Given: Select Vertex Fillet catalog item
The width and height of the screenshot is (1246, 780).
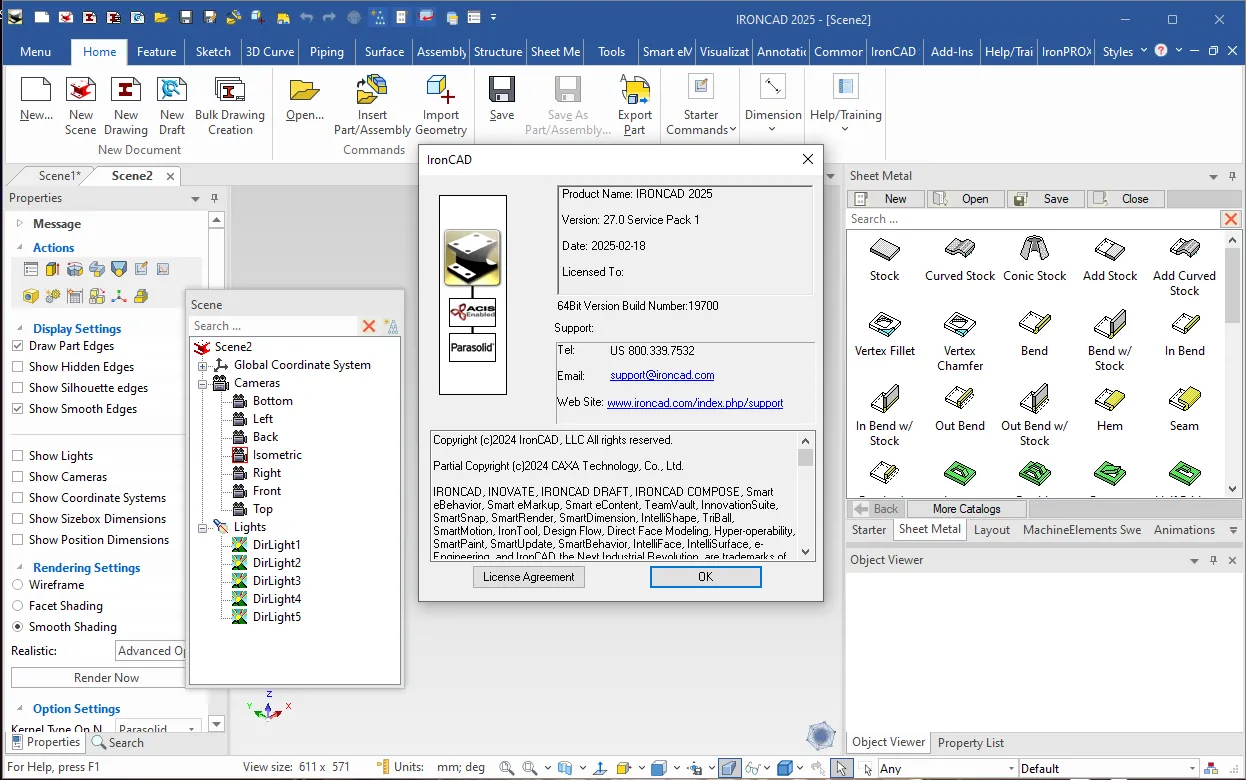Looking at the screenshot, I should [885, 332].
